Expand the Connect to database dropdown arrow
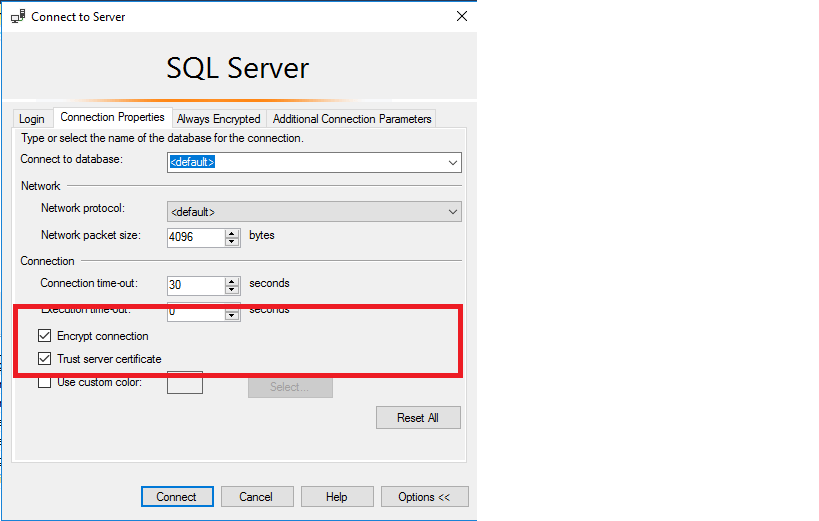The image size is (819, 521). coord(452,163)
